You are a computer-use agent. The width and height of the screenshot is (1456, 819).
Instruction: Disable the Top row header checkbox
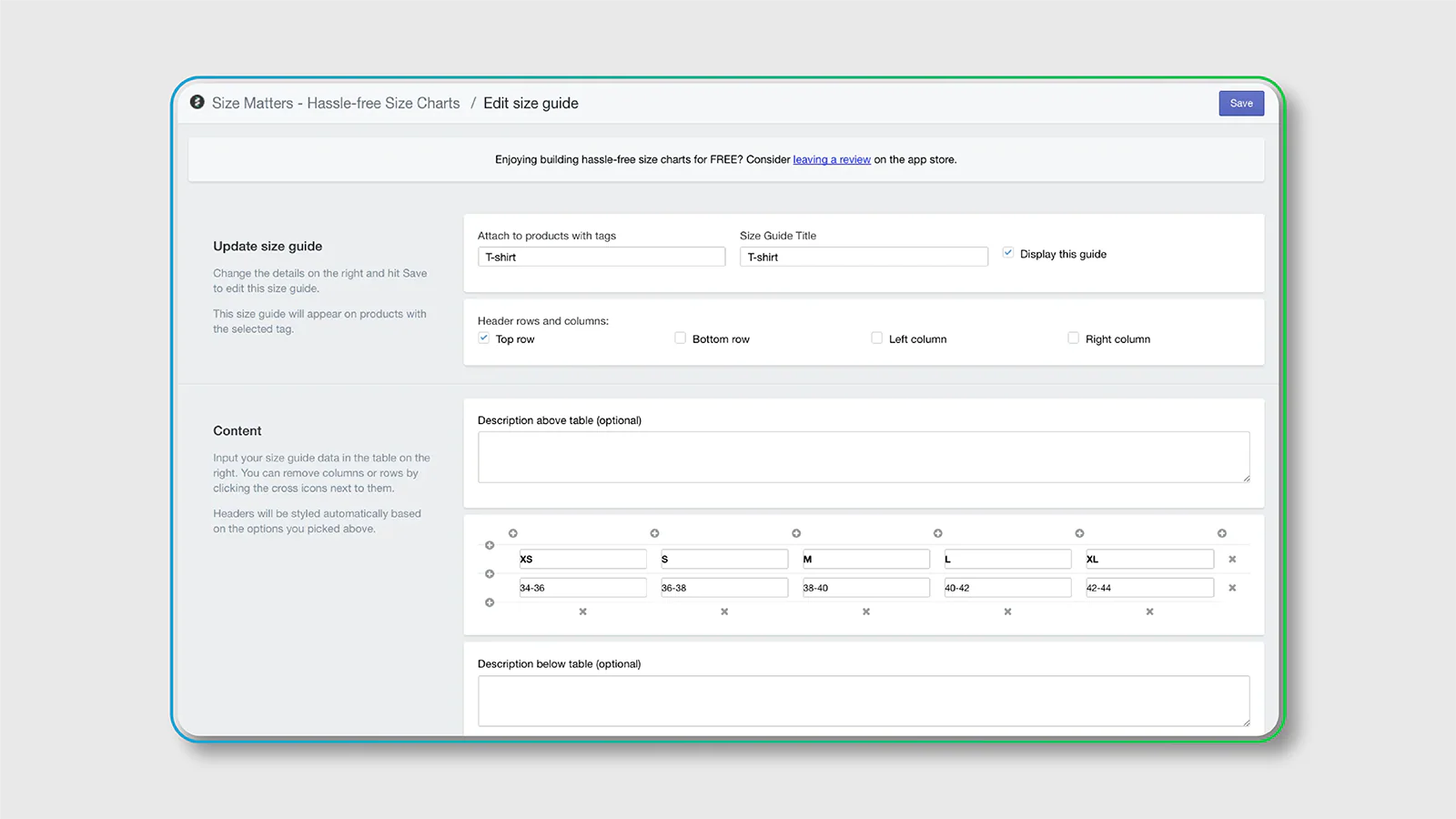coord(484,339)
